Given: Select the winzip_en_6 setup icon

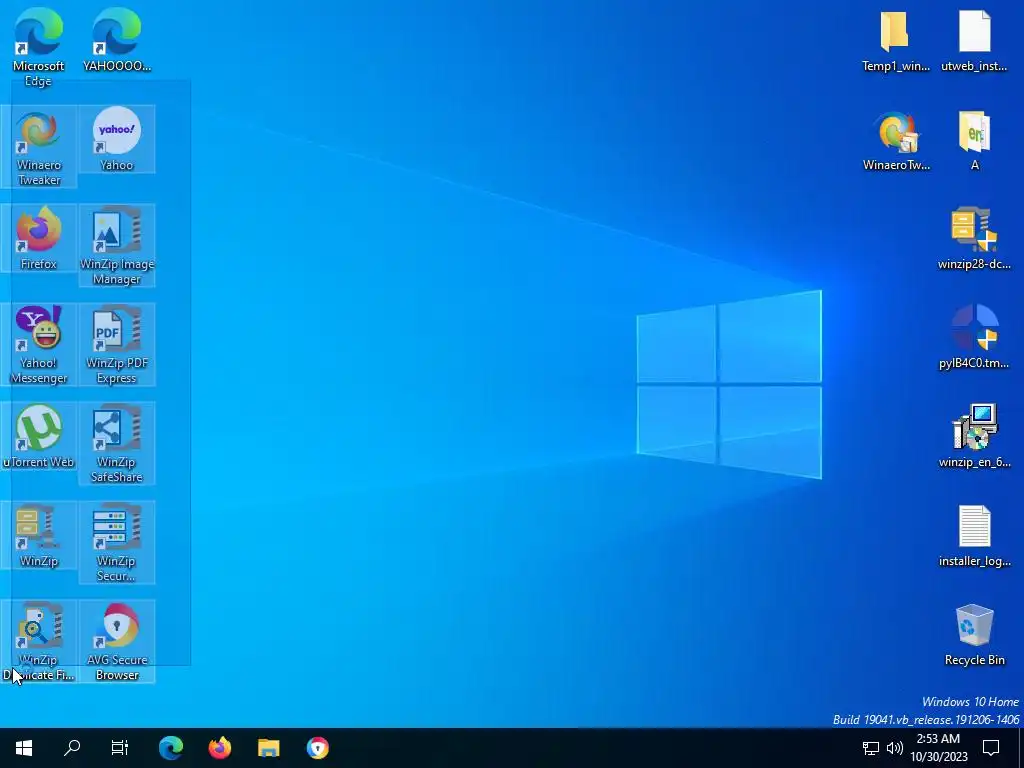Looking at the screenshot, I should (x=974, y=436).
